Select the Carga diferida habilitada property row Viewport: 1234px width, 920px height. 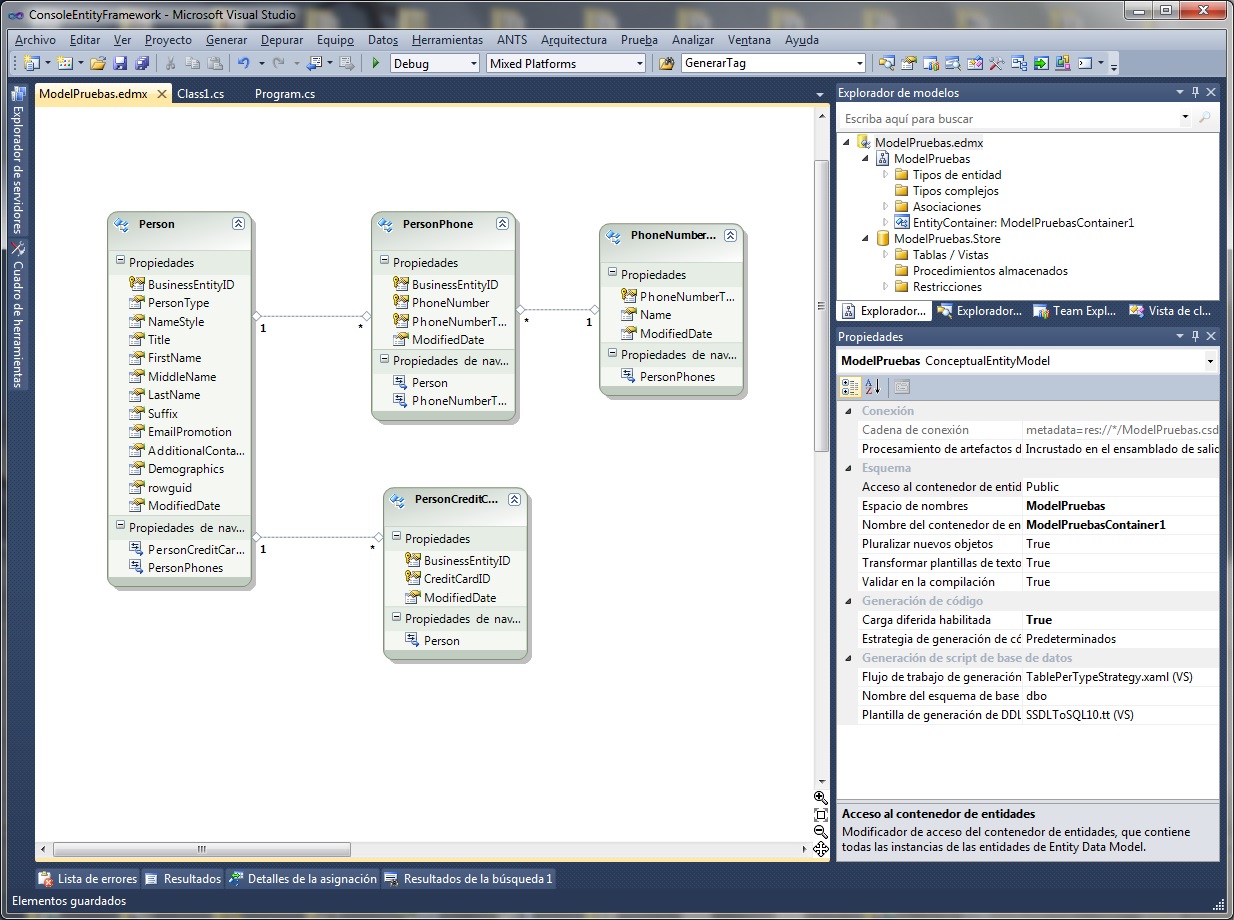[1028, 620]
